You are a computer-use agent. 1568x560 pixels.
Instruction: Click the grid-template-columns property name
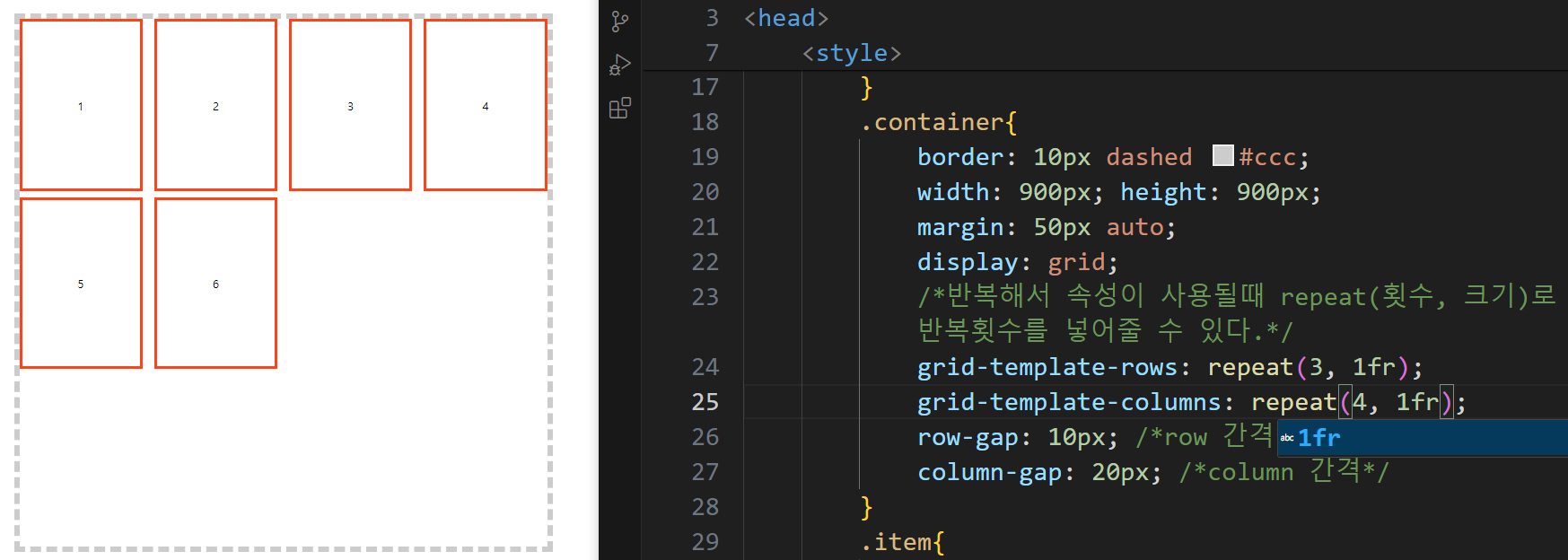(x=1069, y=402)
